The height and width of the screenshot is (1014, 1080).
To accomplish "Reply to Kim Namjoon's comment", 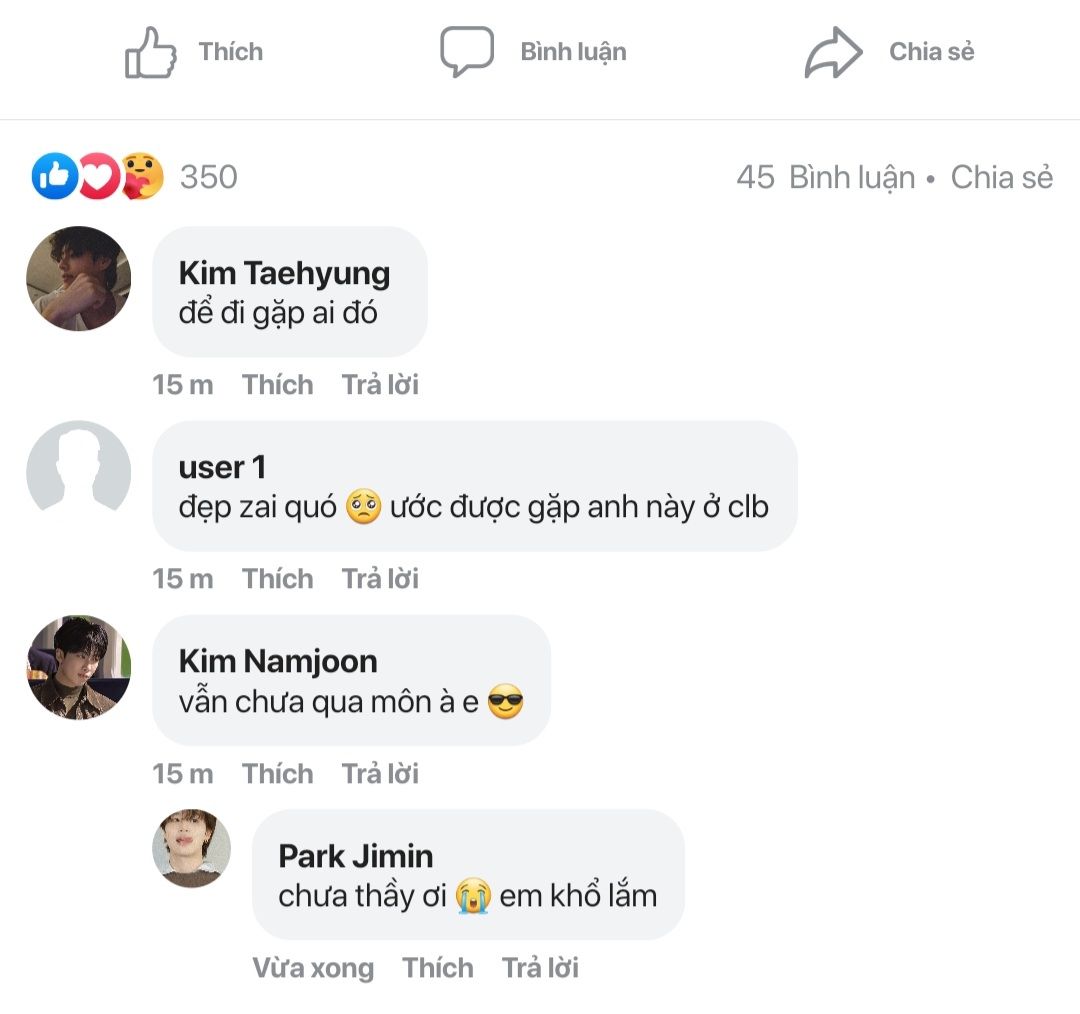I will pos(380,774).
